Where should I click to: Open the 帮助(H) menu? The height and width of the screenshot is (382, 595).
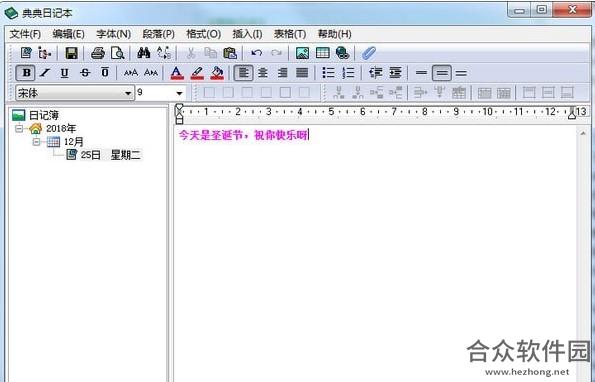334,34
